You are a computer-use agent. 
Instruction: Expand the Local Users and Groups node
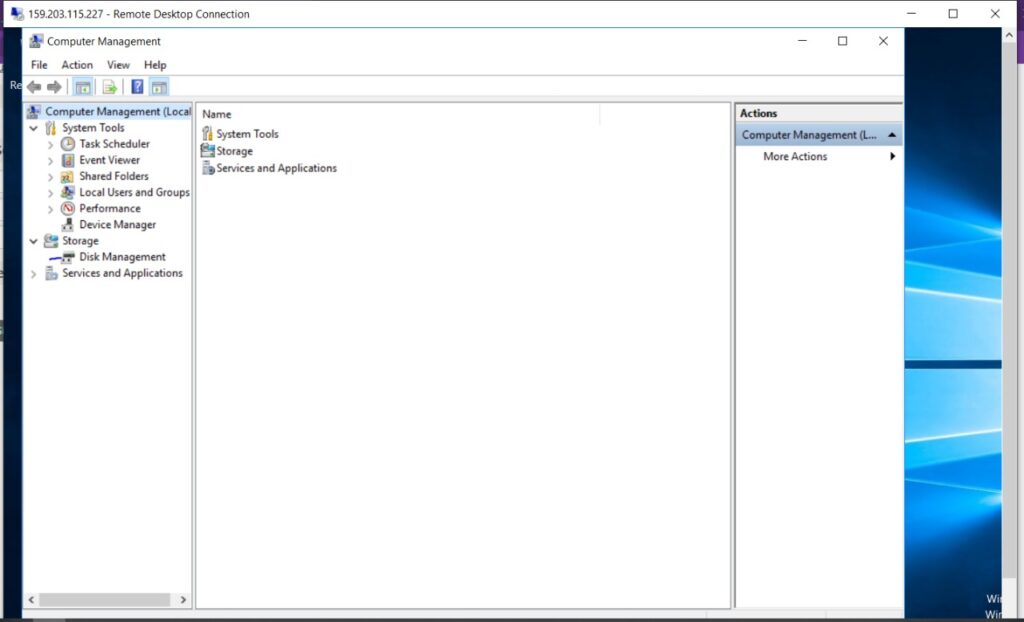coord(50,193)
